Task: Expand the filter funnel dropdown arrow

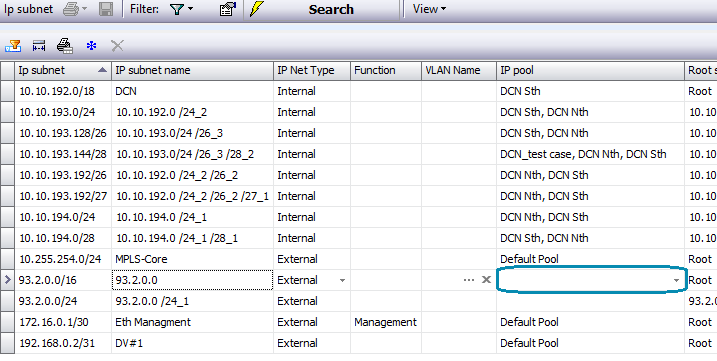Action: tap(191, 9)
